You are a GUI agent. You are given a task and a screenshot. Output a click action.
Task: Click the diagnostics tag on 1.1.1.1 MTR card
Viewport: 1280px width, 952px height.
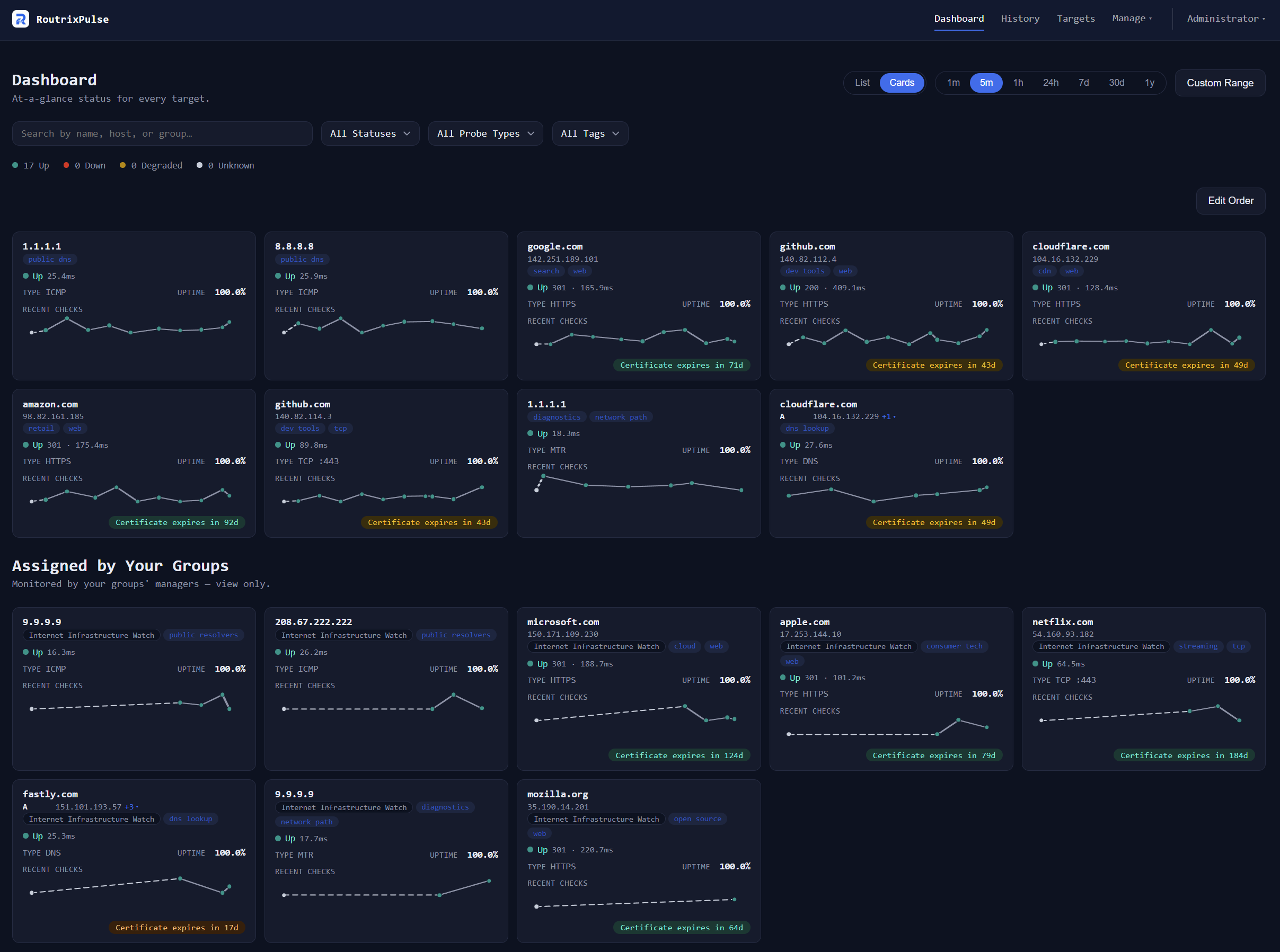coord(557,417)
